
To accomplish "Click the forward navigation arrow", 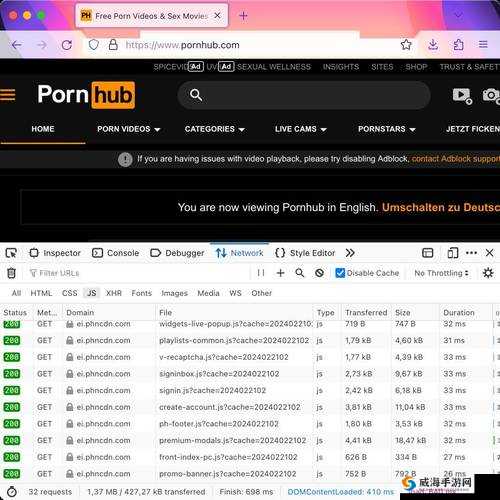I will click(42, 45).
